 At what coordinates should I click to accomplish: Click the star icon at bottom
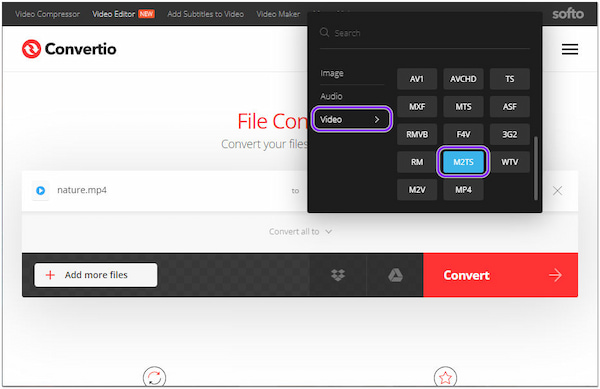pos(445,378)
